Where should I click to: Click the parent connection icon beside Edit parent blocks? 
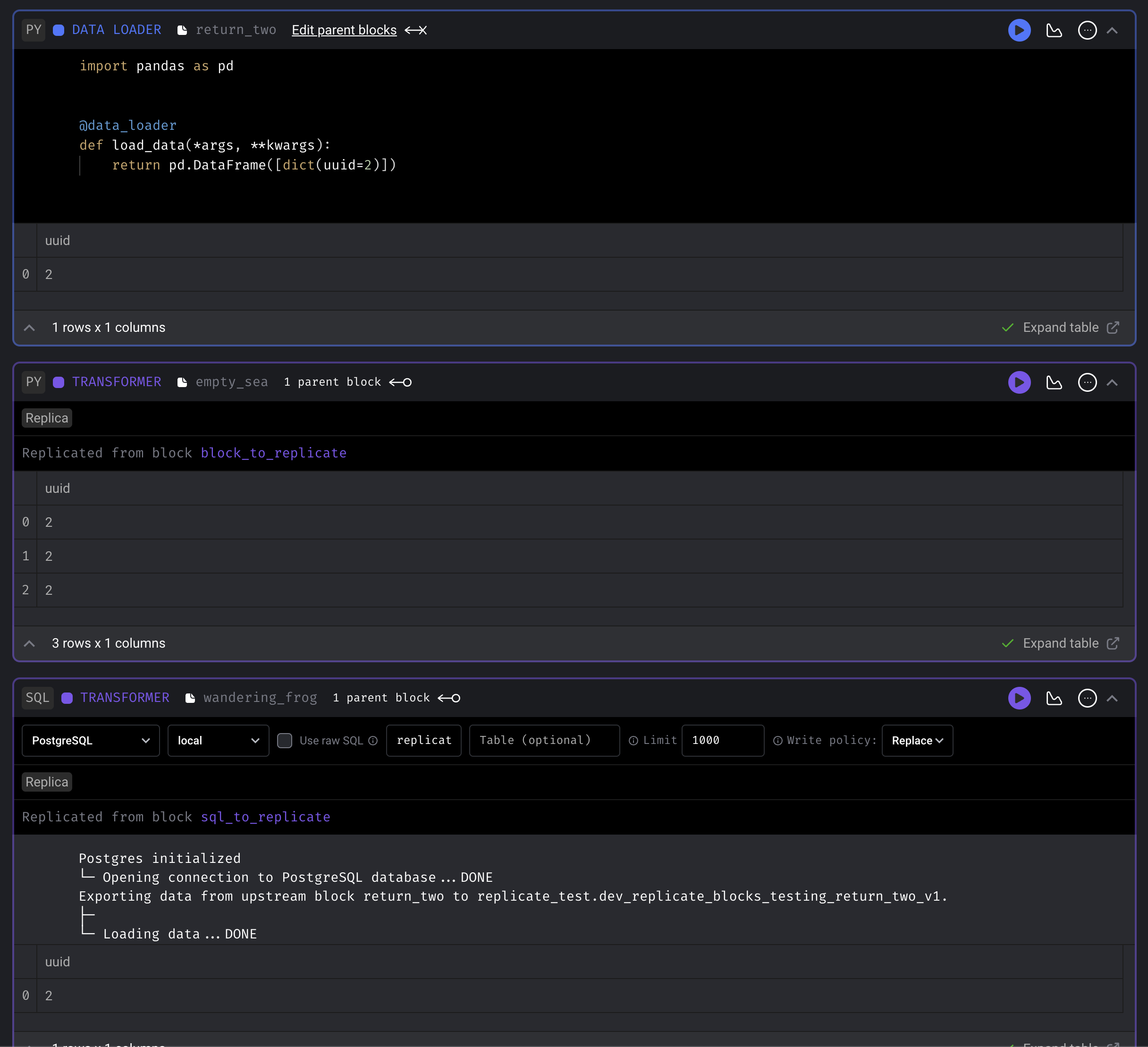(x=416, y=30)
